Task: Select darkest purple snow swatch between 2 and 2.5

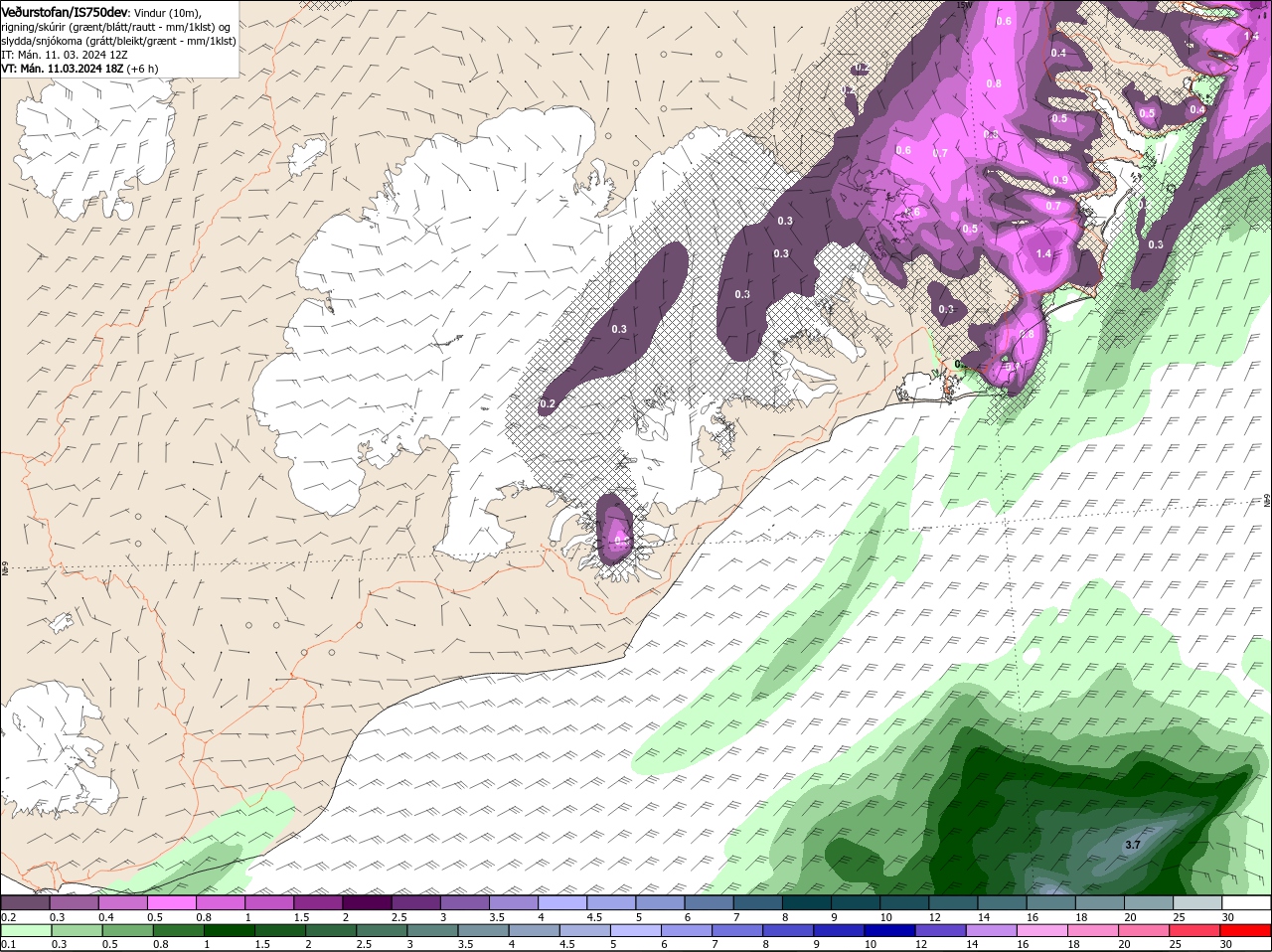Action: click(367, 902)
